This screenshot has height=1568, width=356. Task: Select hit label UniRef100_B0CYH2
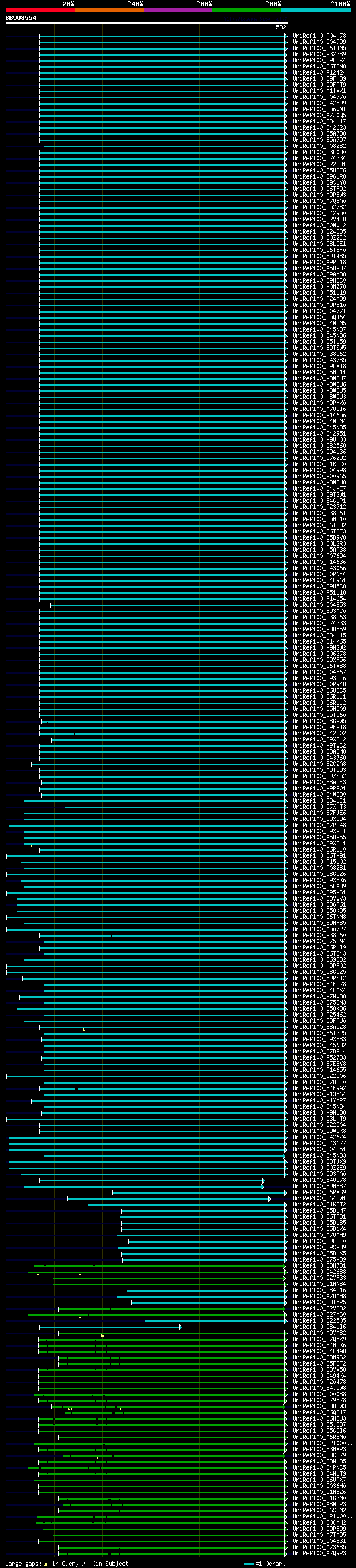tap(319, 1522)
